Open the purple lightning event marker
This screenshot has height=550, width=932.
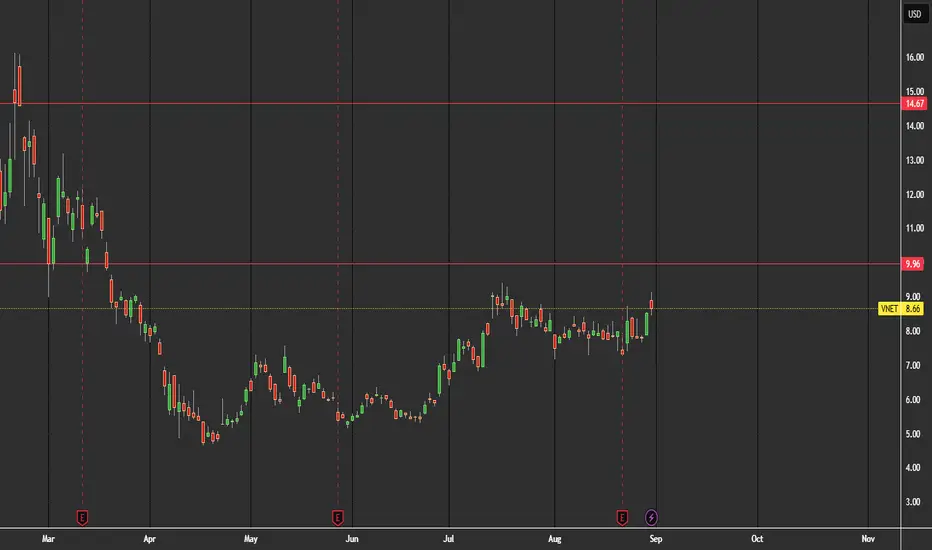click(651, 517)
